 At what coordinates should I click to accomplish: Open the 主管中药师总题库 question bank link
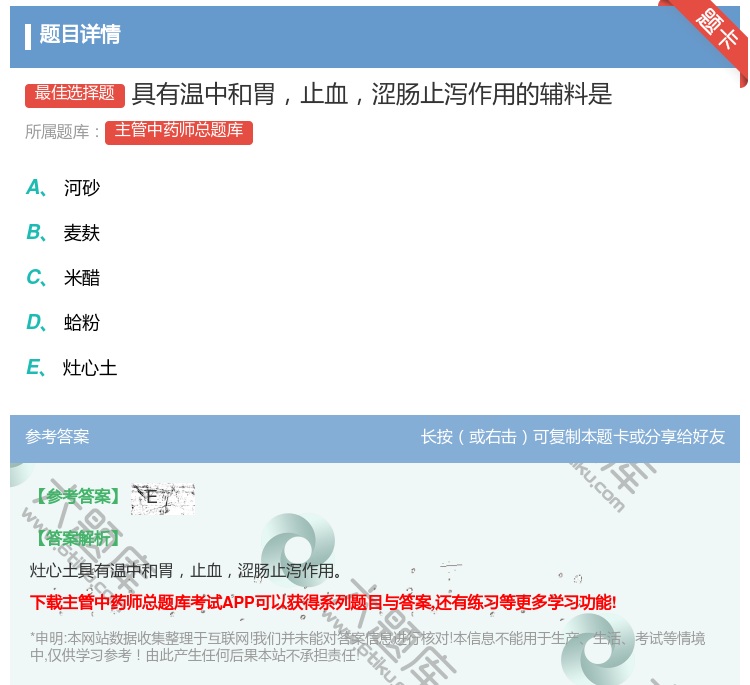178,131
